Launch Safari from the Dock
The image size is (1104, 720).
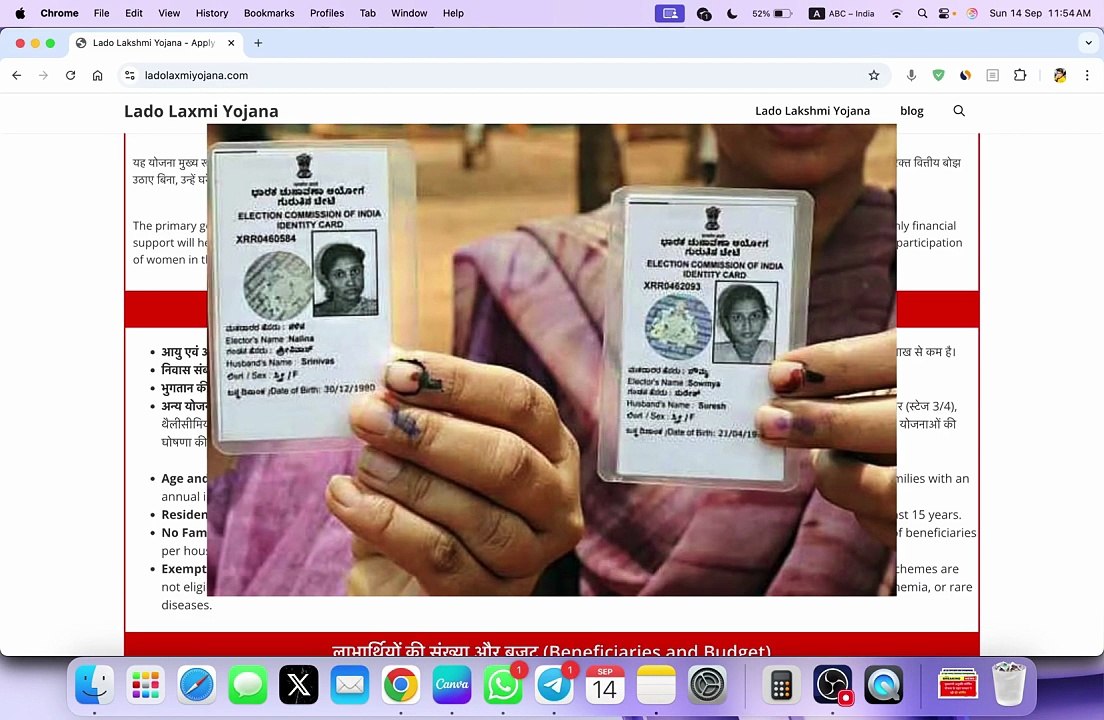[196, 684]
